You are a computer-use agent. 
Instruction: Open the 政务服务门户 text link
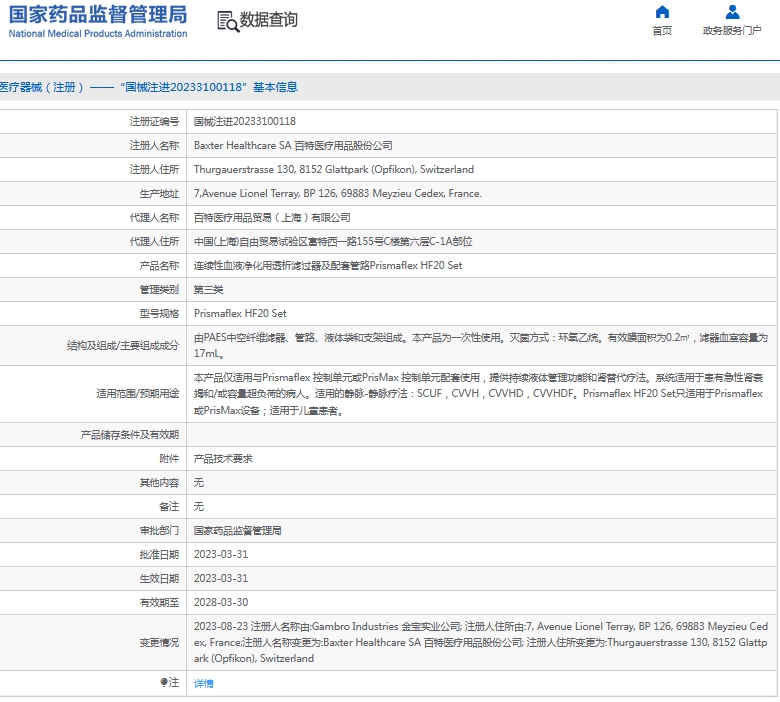(732, 31)
